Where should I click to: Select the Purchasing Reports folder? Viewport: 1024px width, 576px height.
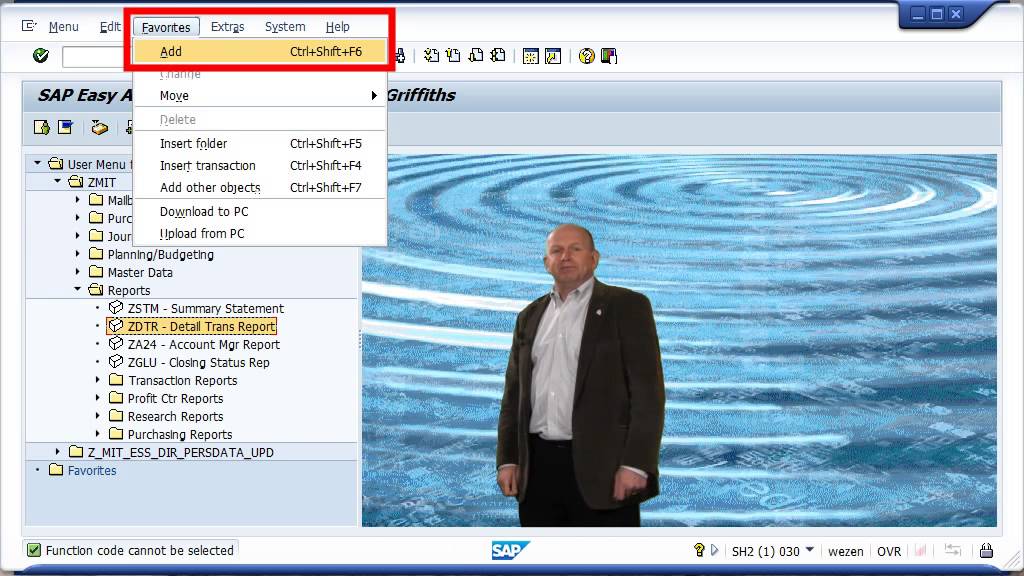(x=180, y=434)
